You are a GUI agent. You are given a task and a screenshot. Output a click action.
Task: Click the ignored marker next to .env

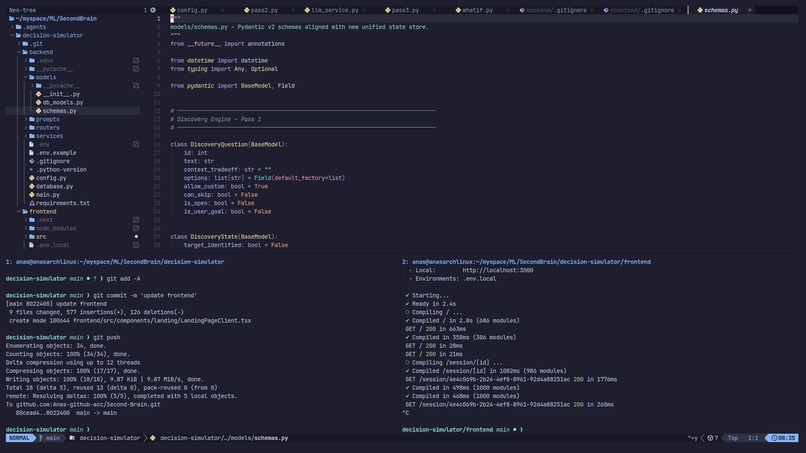pos(136,144)
